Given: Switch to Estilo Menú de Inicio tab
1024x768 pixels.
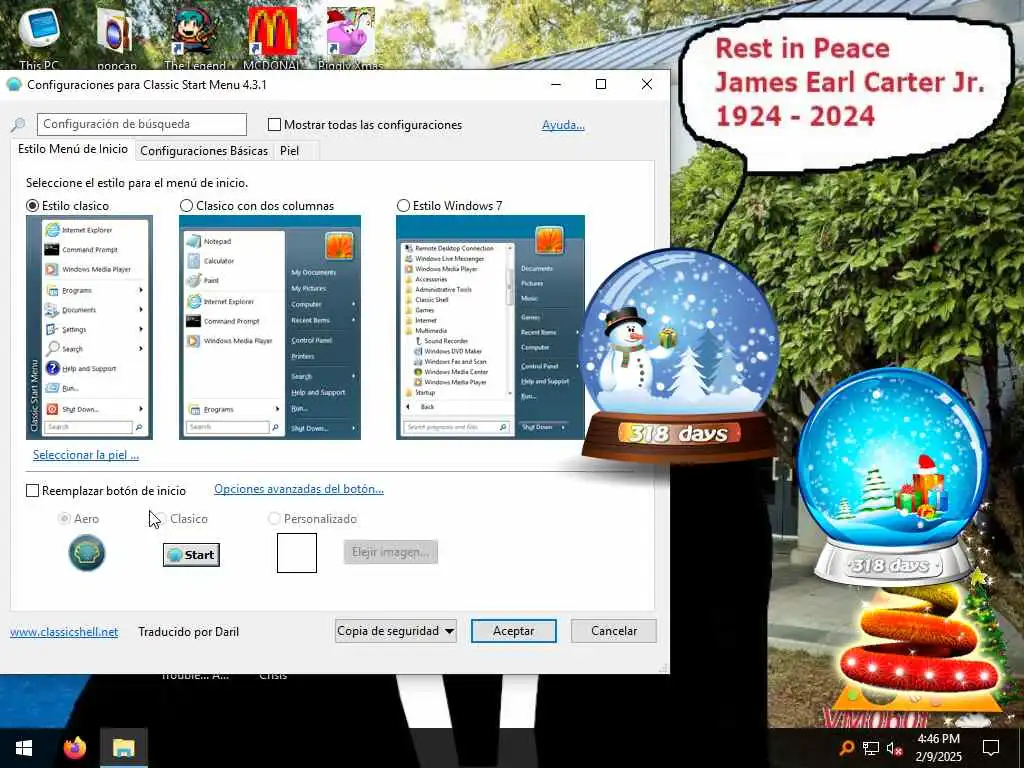Looking at the screenshot, I should [x=72, y=150].
